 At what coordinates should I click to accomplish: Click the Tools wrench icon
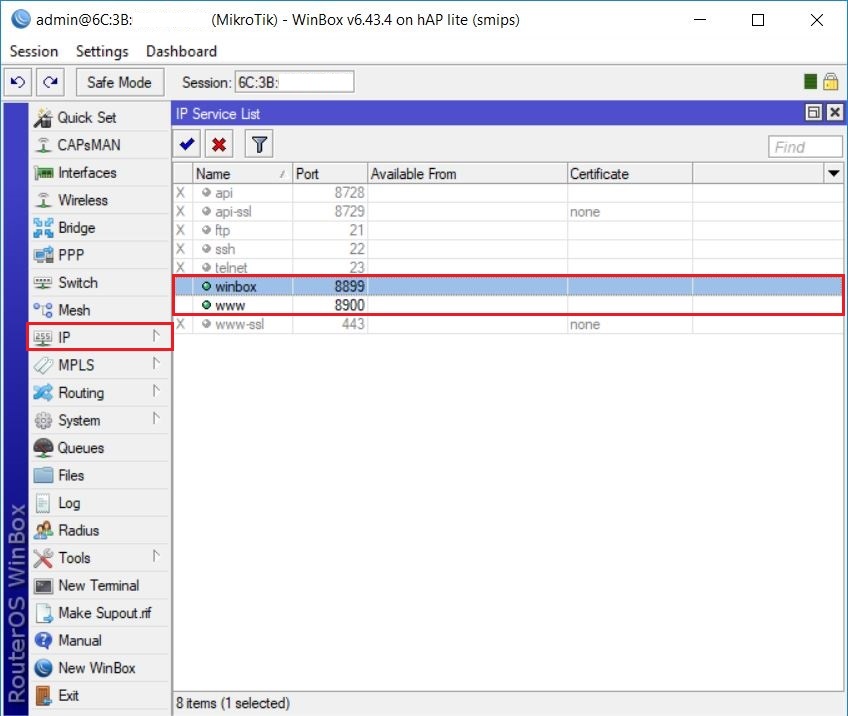(x=43, y=558)
